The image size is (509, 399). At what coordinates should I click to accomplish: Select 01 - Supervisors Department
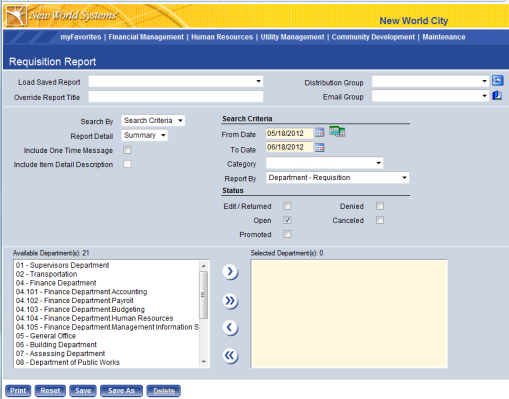[x=62, y=265]
